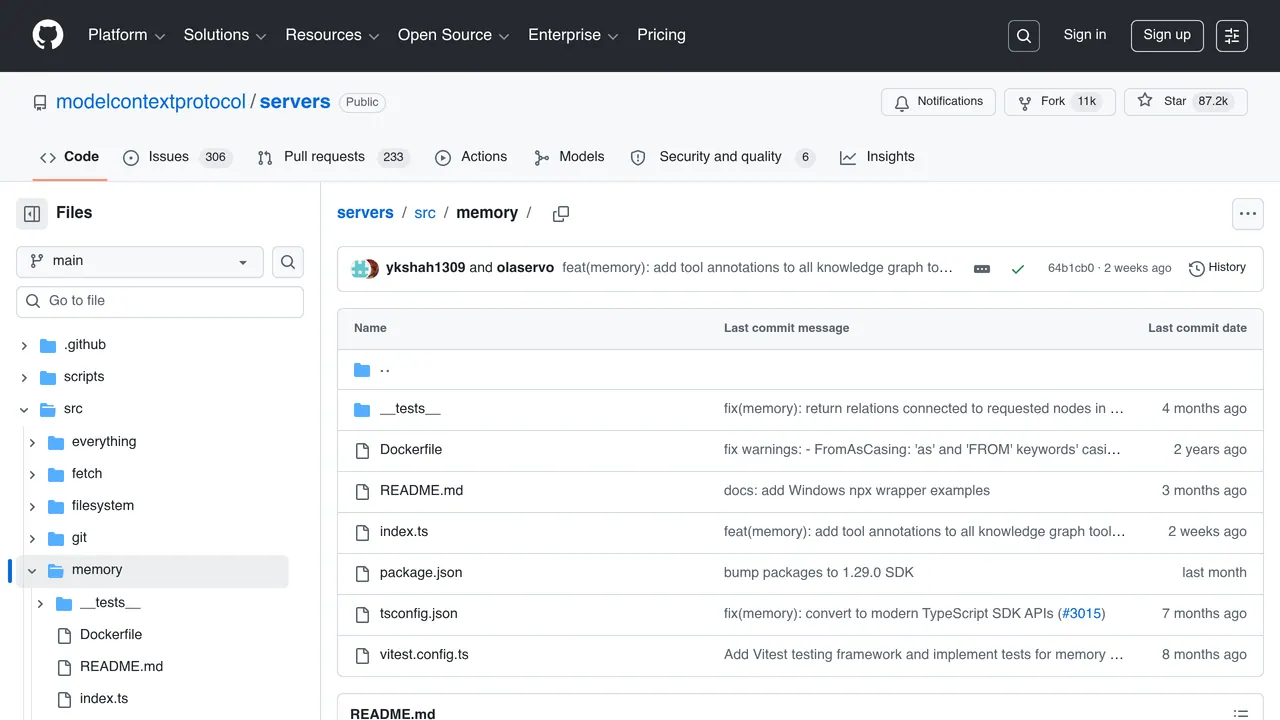Open the Models tab
This screenshot has width=1280, height=720.
point(569,157)
